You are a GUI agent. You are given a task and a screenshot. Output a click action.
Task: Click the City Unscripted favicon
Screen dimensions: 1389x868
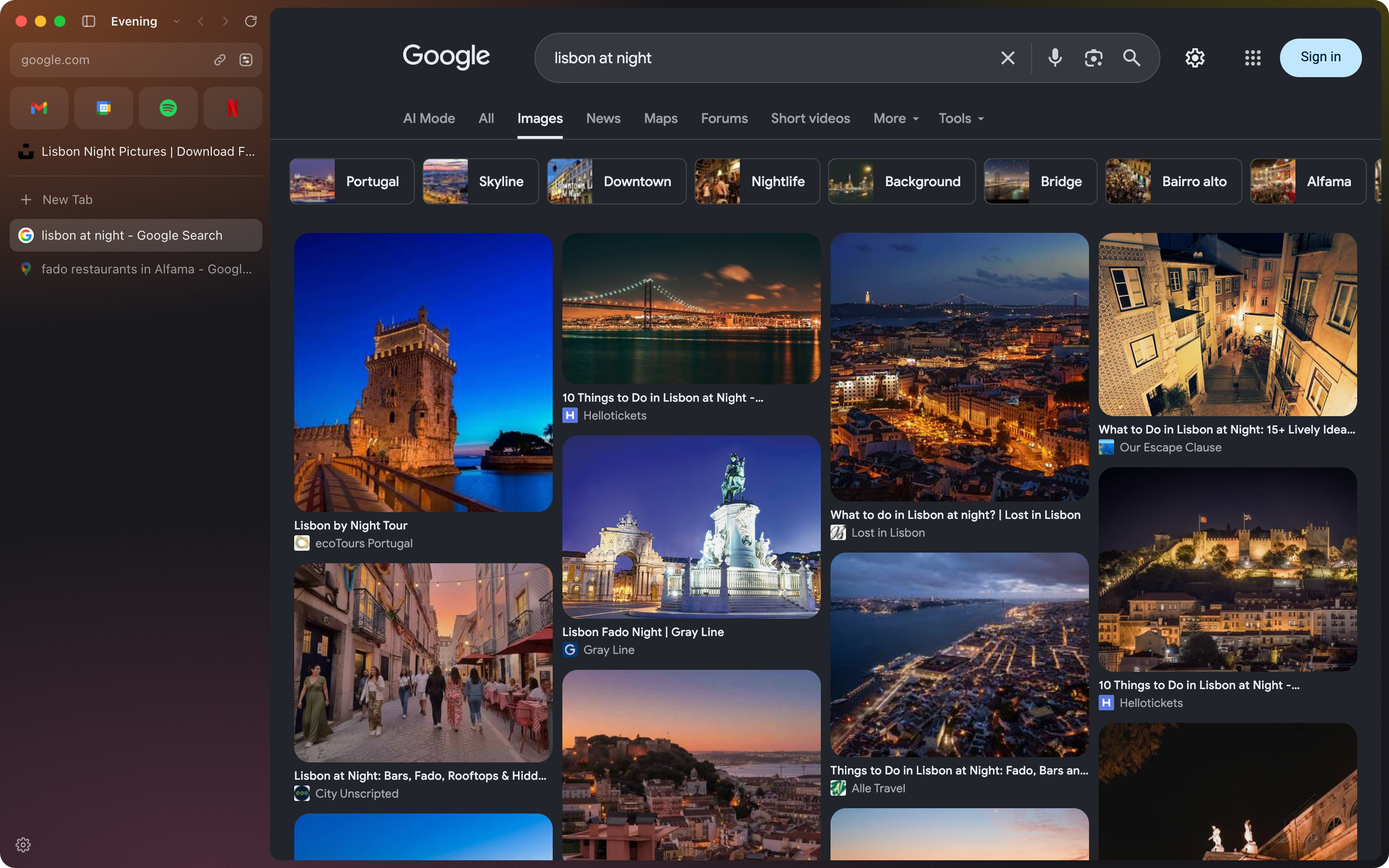302,793
